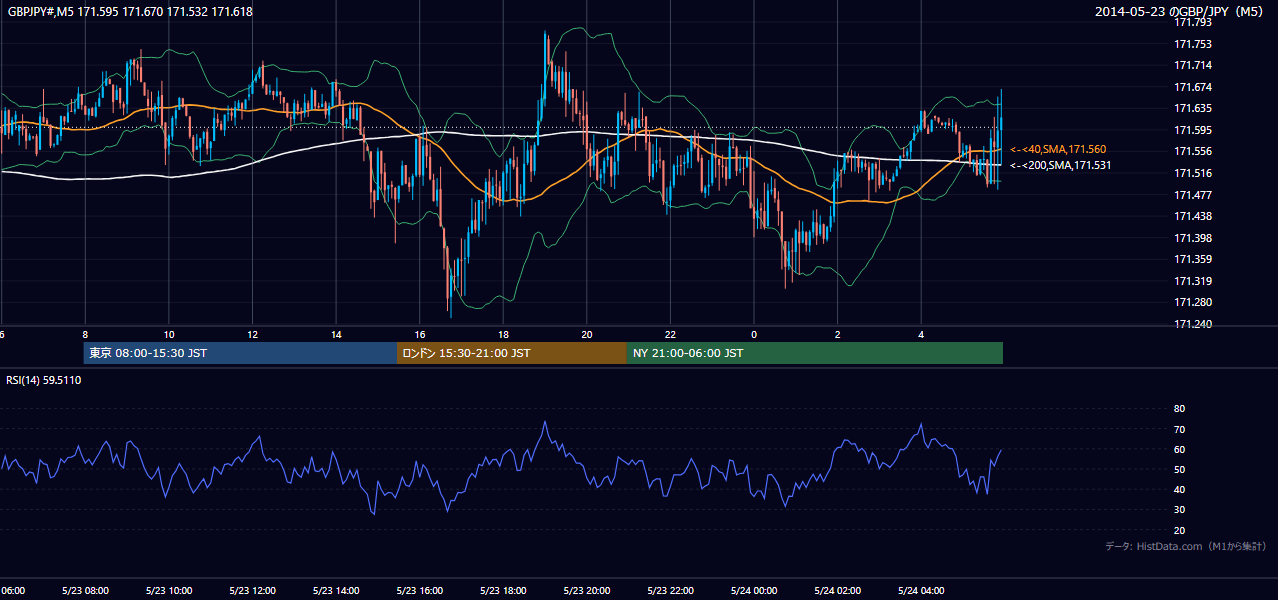This screenshot has width=1278, height=600.
Task: Click the 5/23 20:00 bottom time label
Action: coord(587,591)
